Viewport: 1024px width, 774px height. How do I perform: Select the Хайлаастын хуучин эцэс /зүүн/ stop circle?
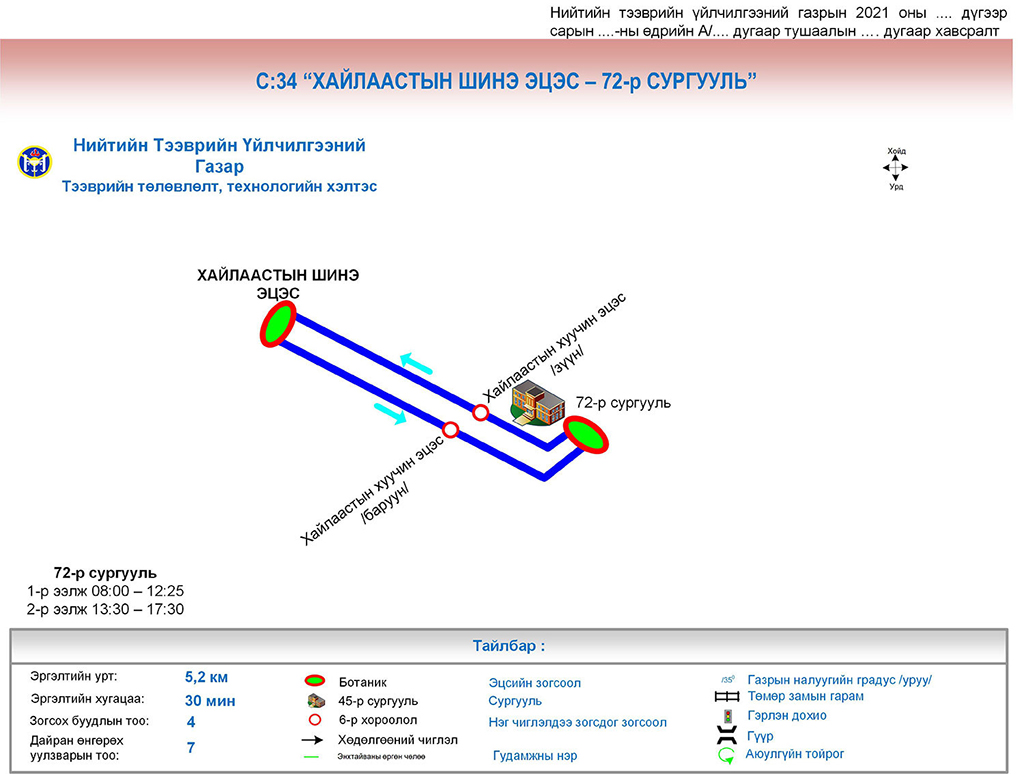(x=481, y=412)
